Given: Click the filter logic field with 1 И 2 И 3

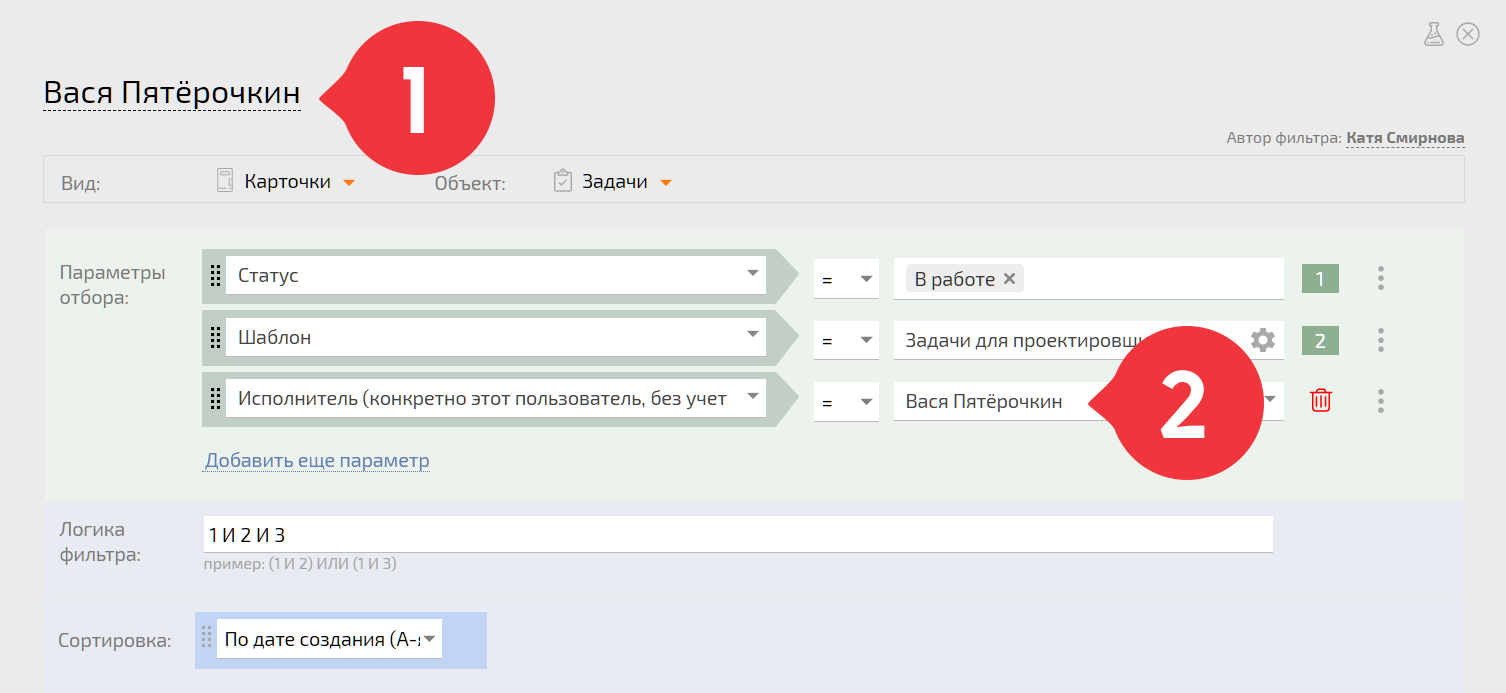Looking at the screenshot, I should [738, 534].
